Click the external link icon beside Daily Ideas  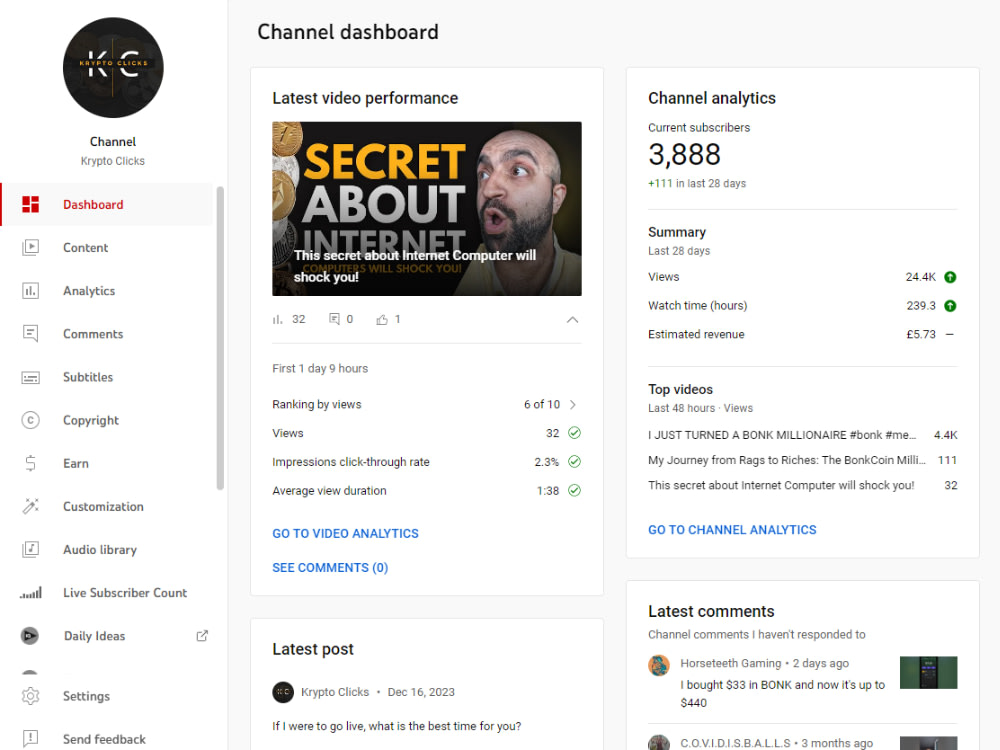coord(202,636)
